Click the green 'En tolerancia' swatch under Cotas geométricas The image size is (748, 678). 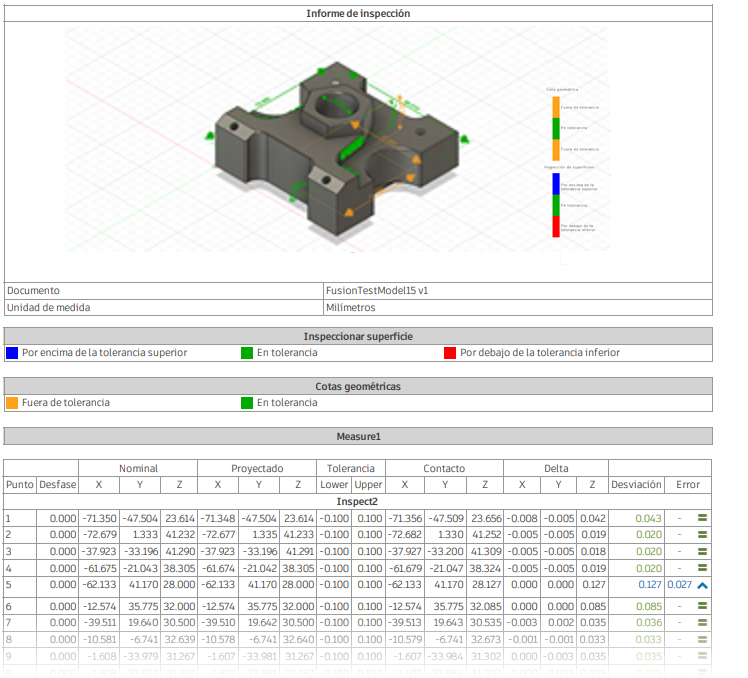[x=247, y=403]
